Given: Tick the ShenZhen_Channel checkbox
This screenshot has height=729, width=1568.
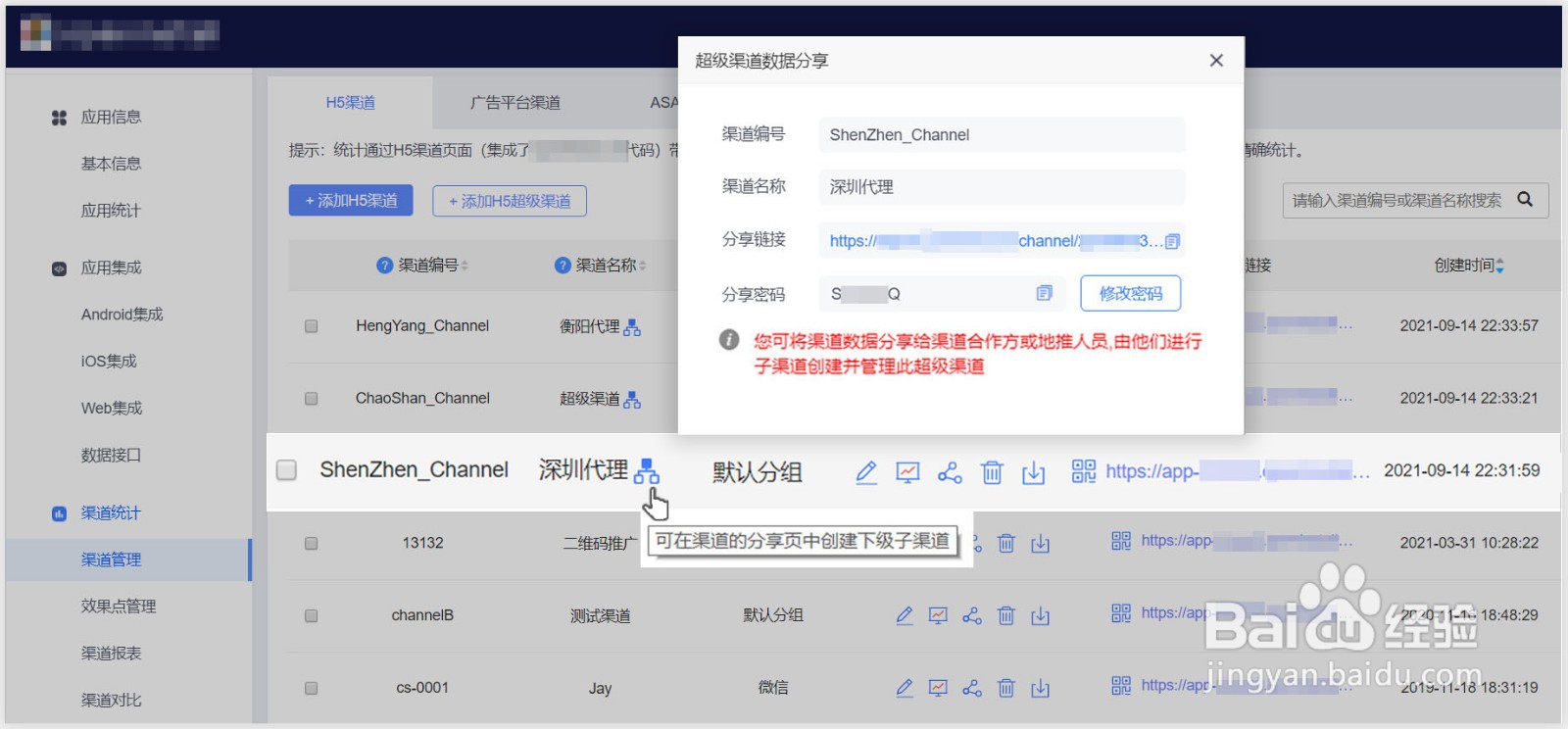Looking at the screenshot, I should [x=286, y=470].
